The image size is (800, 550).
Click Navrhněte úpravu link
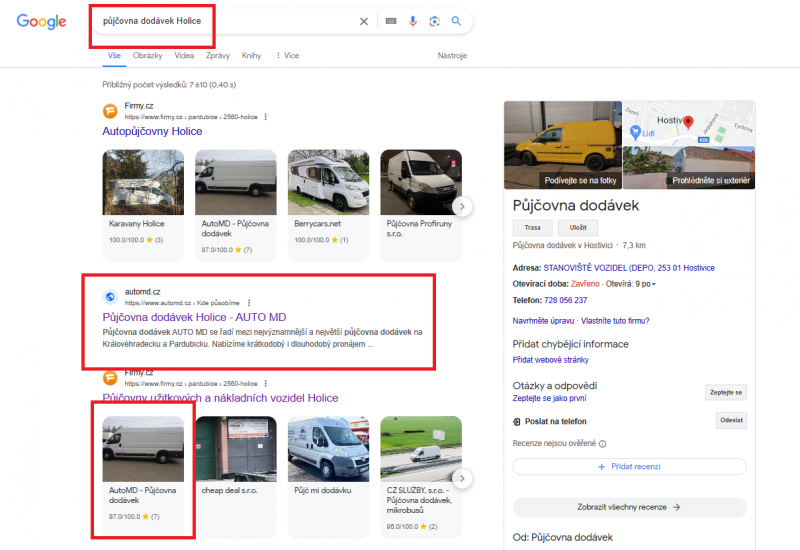543,321
